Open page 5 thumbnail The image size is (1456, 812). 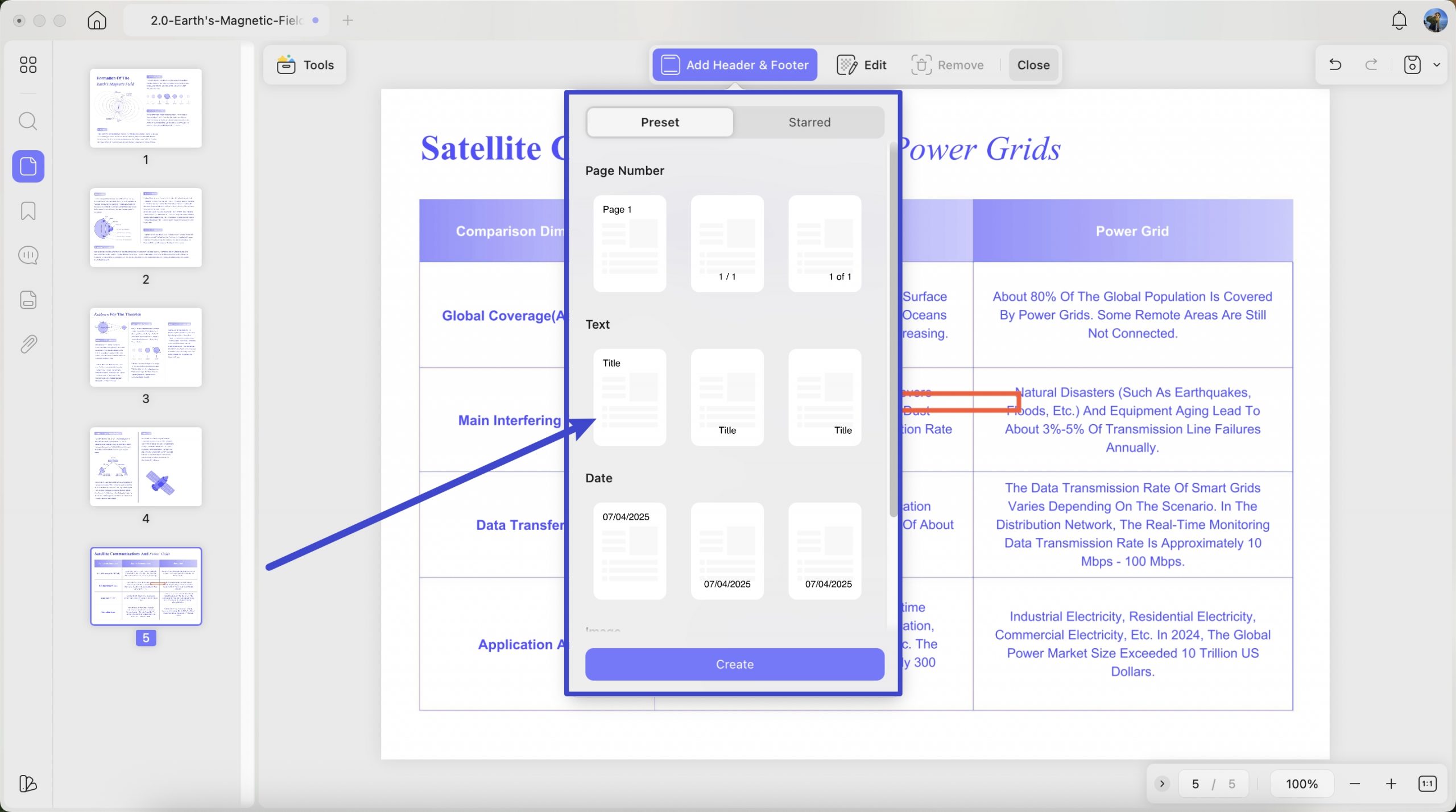point(146,586)
